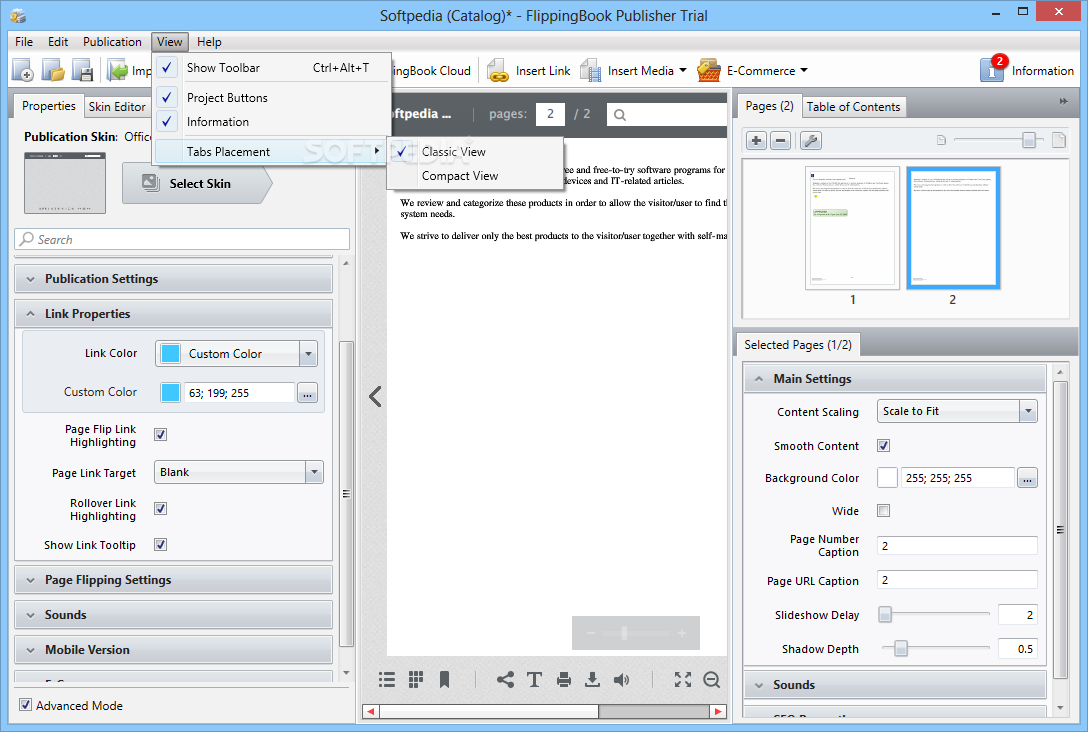Click the fullscreen icon in viewer toolbar

pos(683,679)
